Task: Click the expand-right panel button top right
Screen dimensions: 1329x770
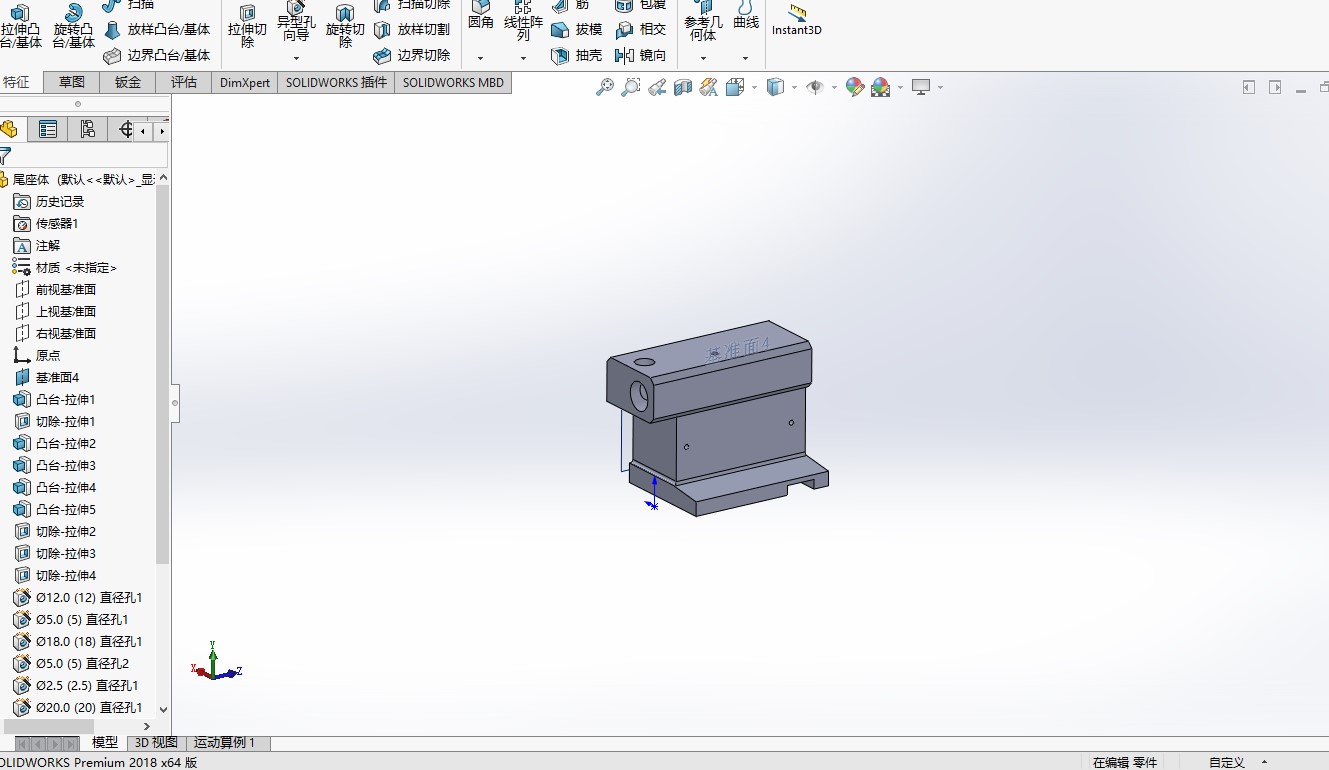Action: pyautogui.click(x=1275, y=88)
